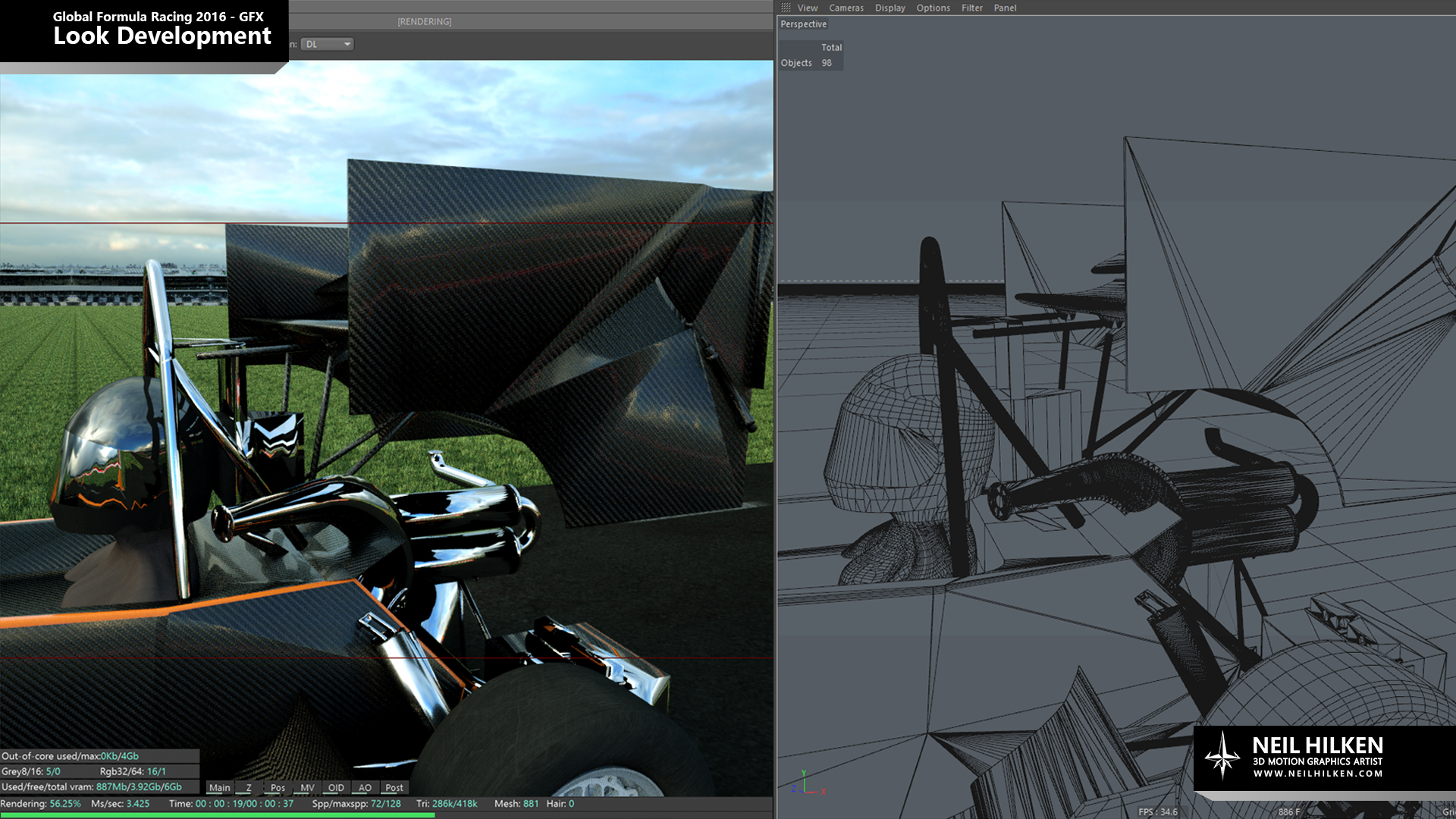This screenshot has height=819, width=1456.
Task: Click the viewport grip handle icon
Action: [x=786, y=8]
